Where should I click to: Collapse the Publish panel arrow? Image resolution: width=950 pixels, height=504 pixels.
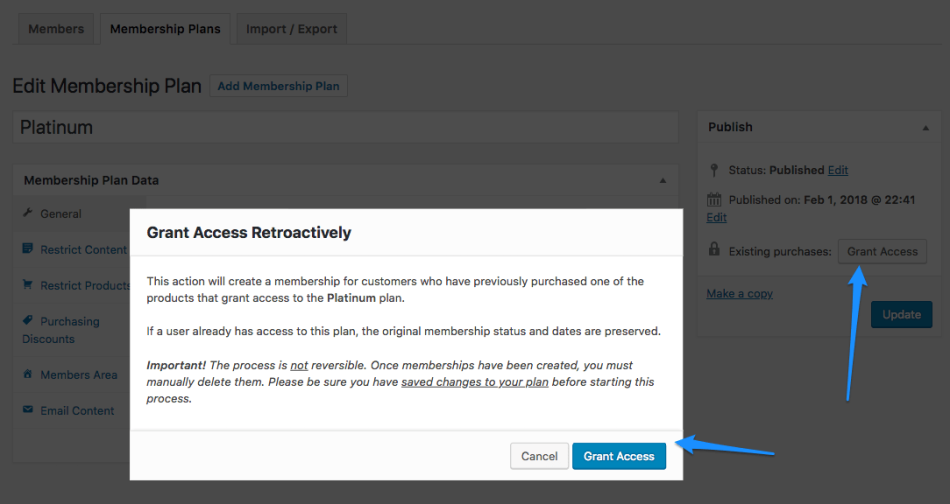926,128
